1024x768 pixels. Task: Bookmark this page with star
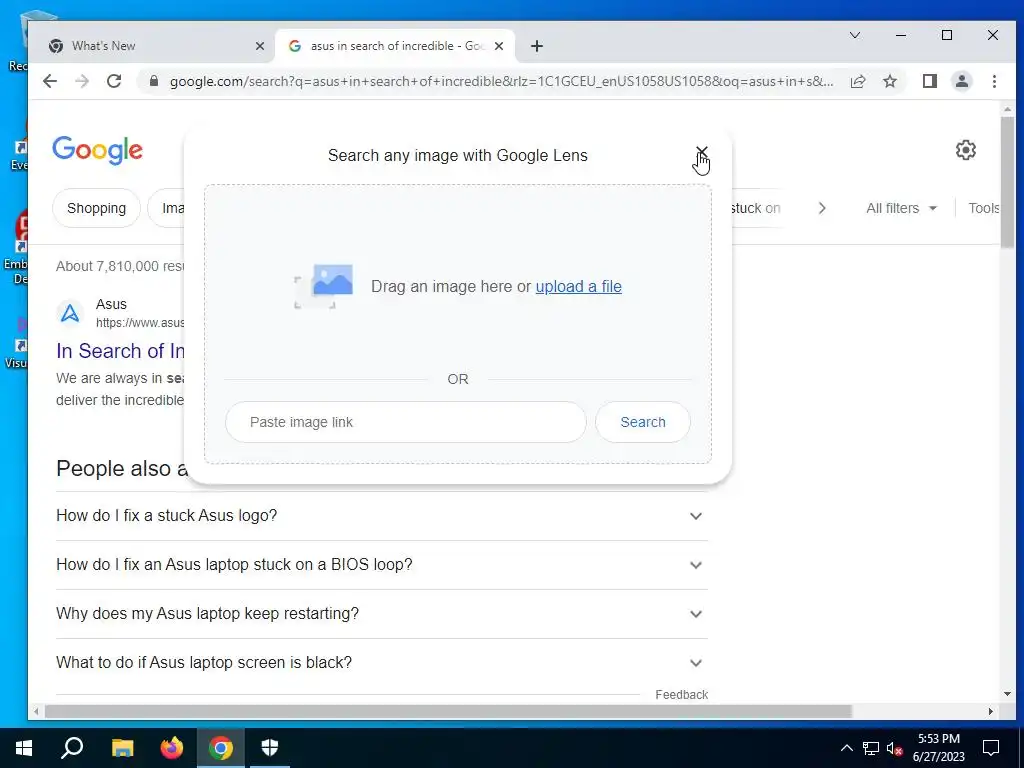click(x=890, y=81)
